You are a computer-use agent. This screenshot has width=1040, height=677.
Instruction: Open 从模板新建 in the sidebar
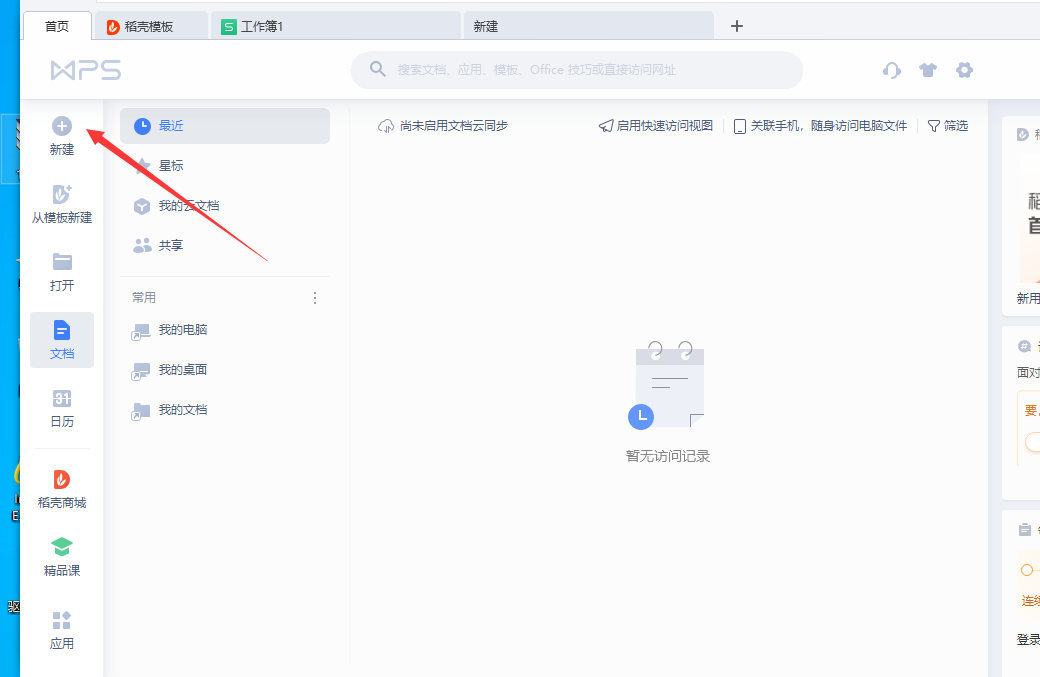click(x=62, y=195)
